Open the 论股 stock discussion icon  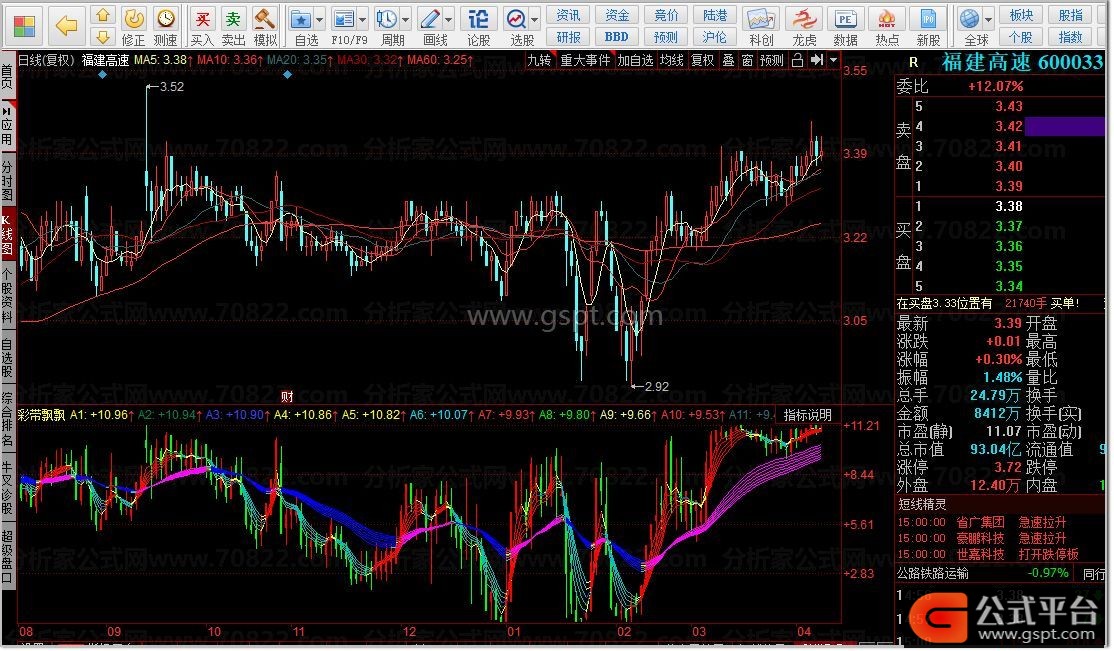click(478, 26)
